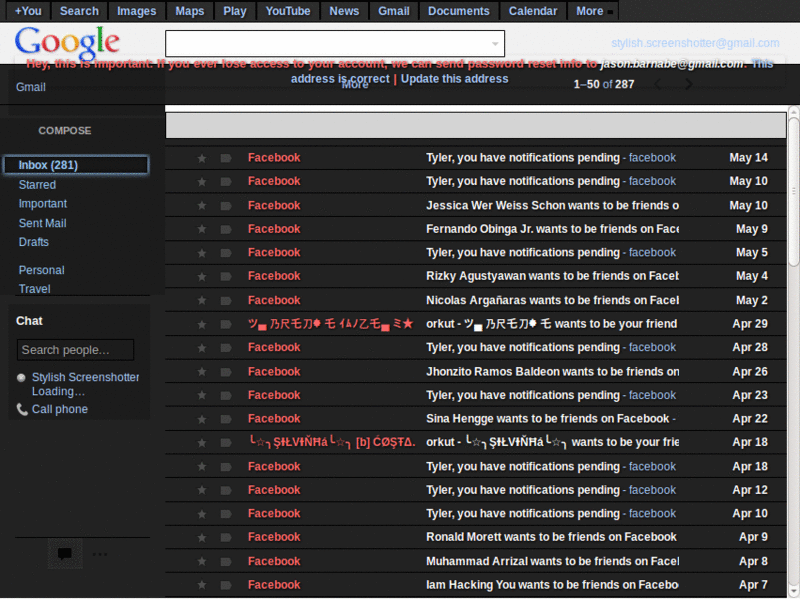Mark May 14 Facebook email as important

[x=226, y=158]
